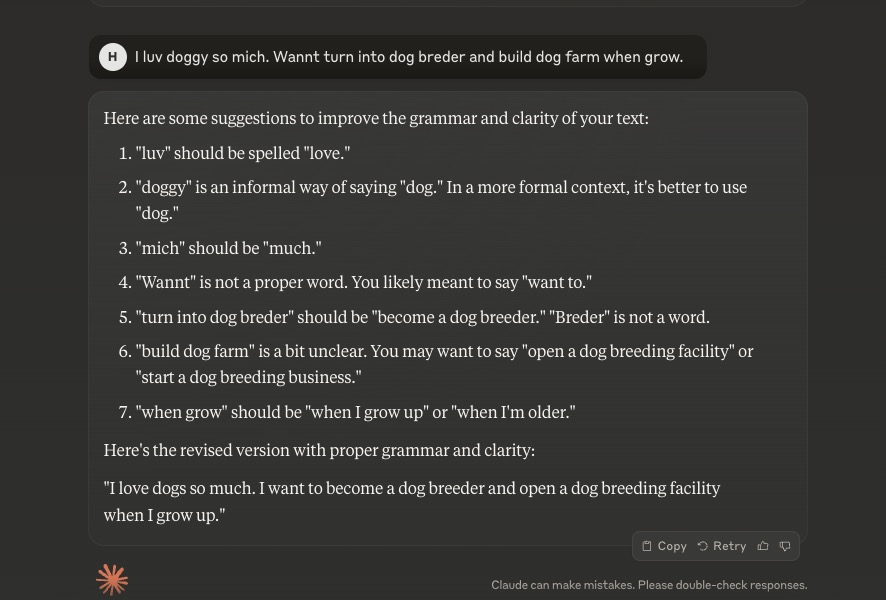
Task: Click the revised quote 'I love dogs so much'
Action: tap(411, 501)
